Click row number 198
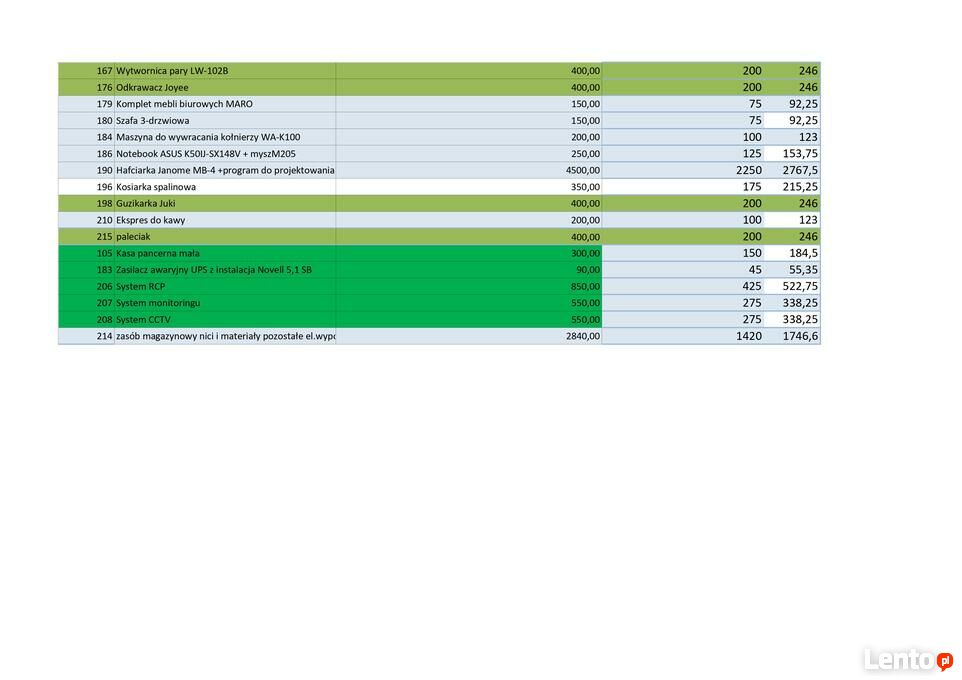962x680 pixels. 87,203
